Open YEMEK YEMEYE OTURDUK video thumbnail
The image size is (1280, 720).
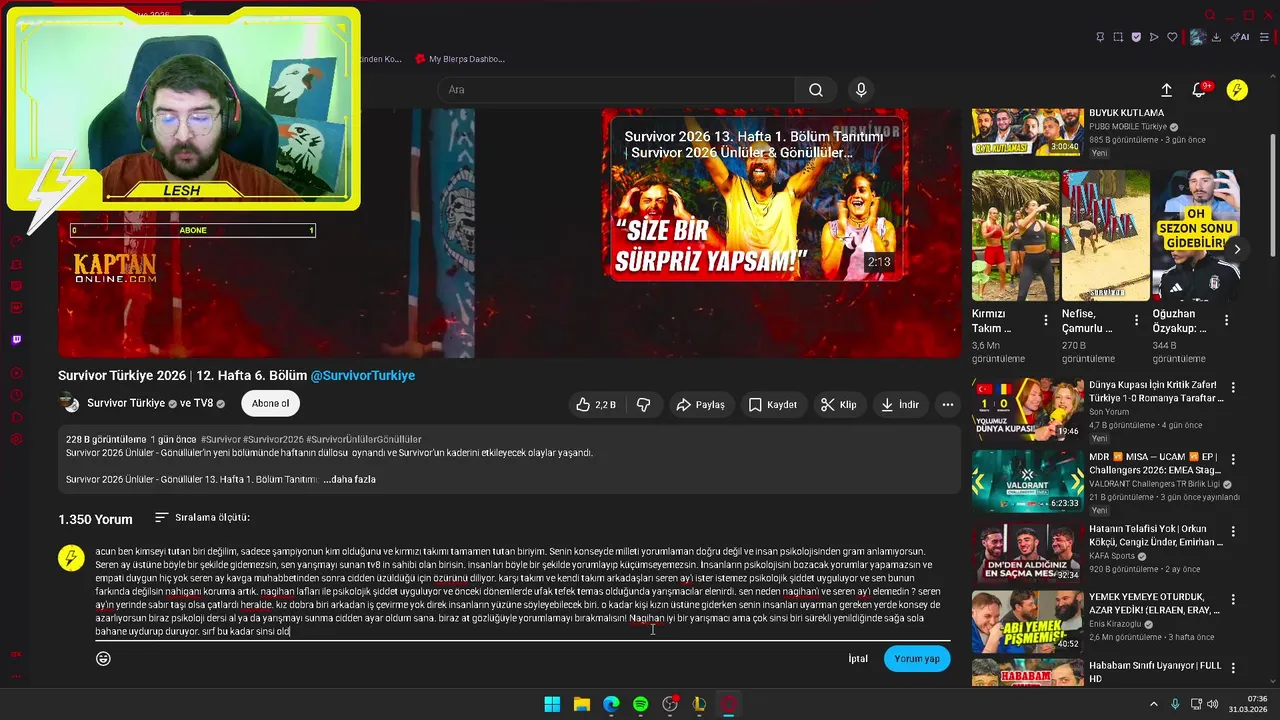click(1027, 621)
